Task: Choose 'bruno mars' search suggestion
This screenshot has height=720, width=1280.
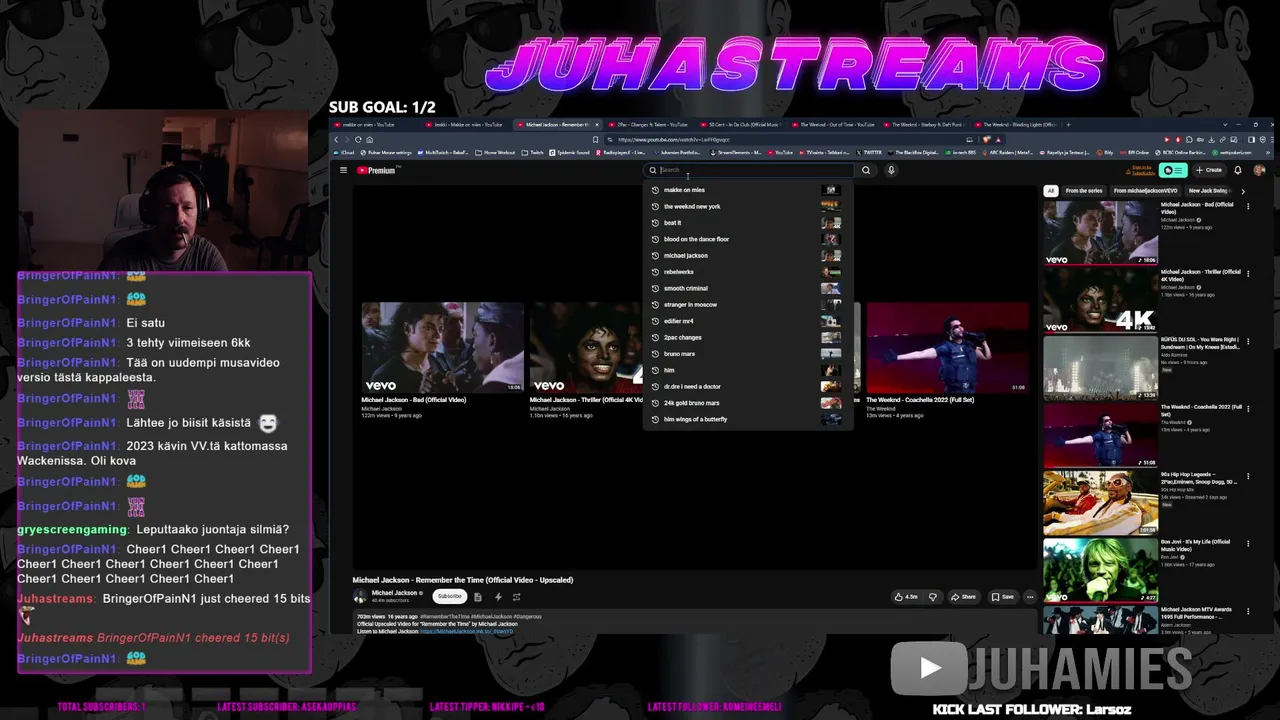Action: pyautogui.click(x=746, y=353)
